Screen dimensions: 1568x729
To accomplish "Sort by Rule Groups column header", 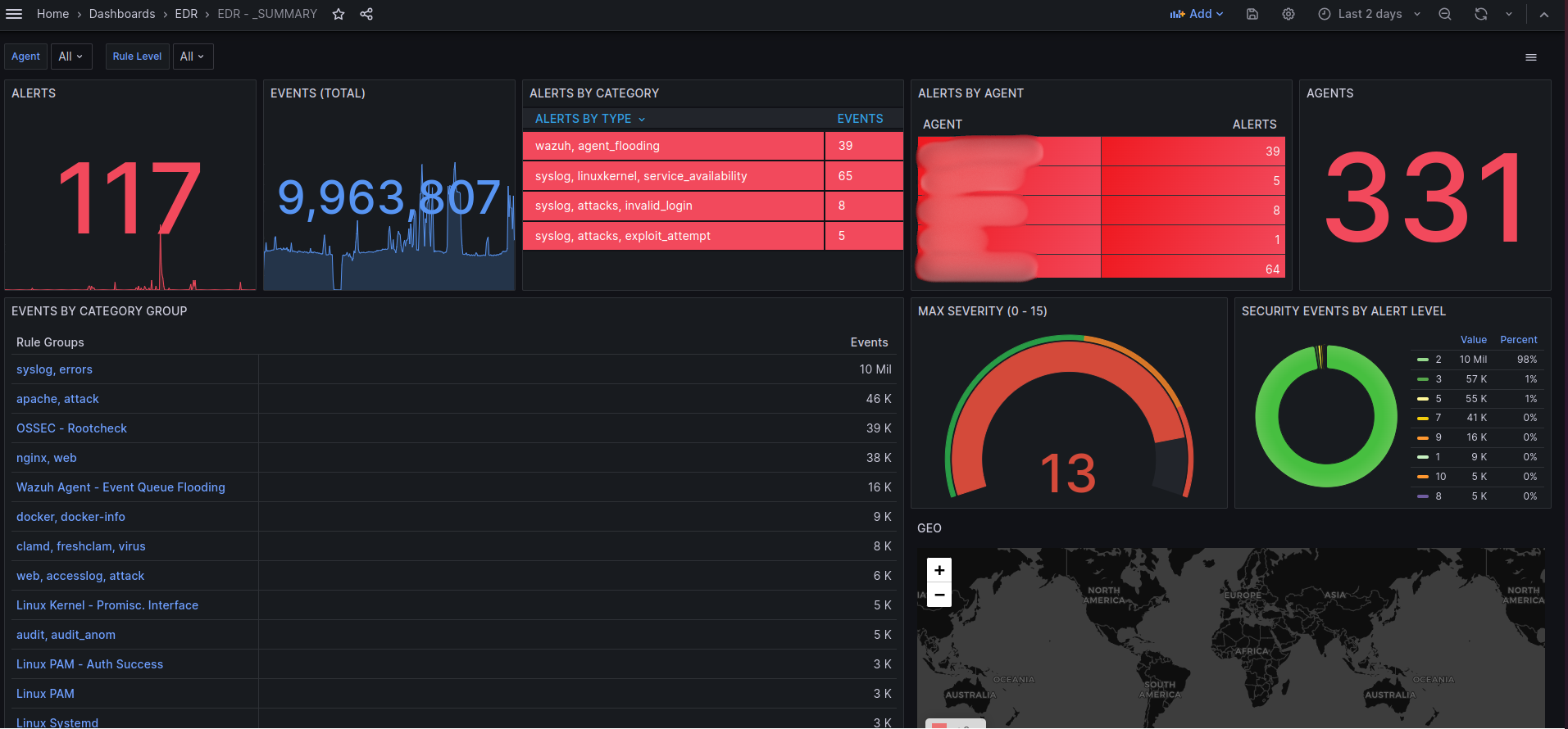I will 50,342.
